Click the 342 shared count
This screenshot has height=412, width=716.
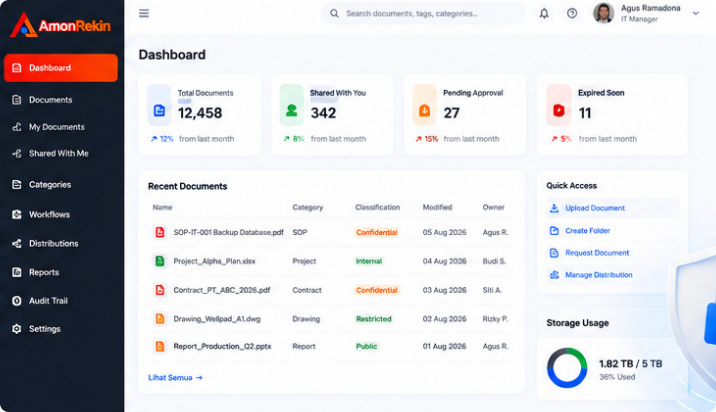click(323, 113)
